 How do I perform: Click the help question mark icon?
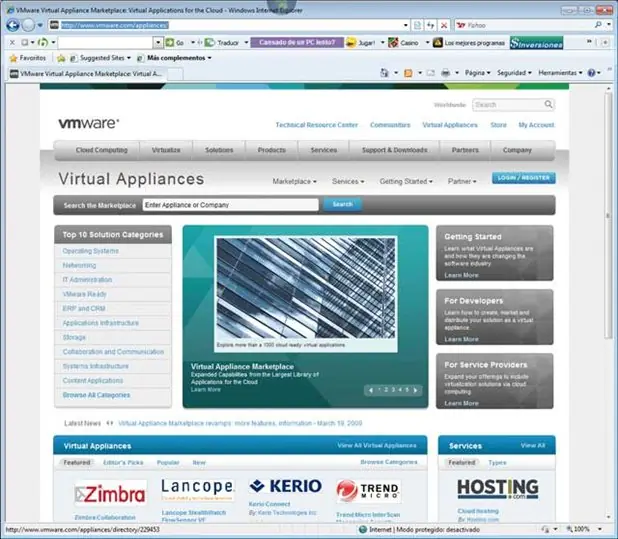[591, 73]
